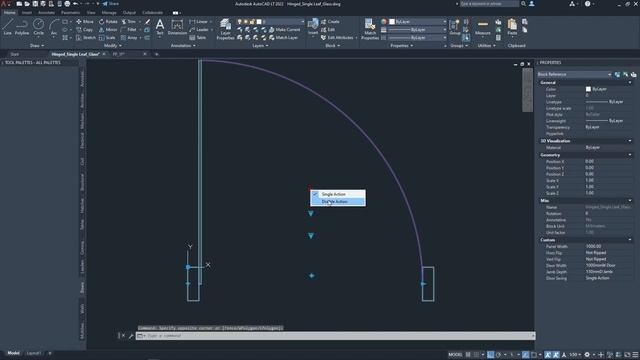Click the Match Properties tool
640x360 pixels.
tap(370, 29)
